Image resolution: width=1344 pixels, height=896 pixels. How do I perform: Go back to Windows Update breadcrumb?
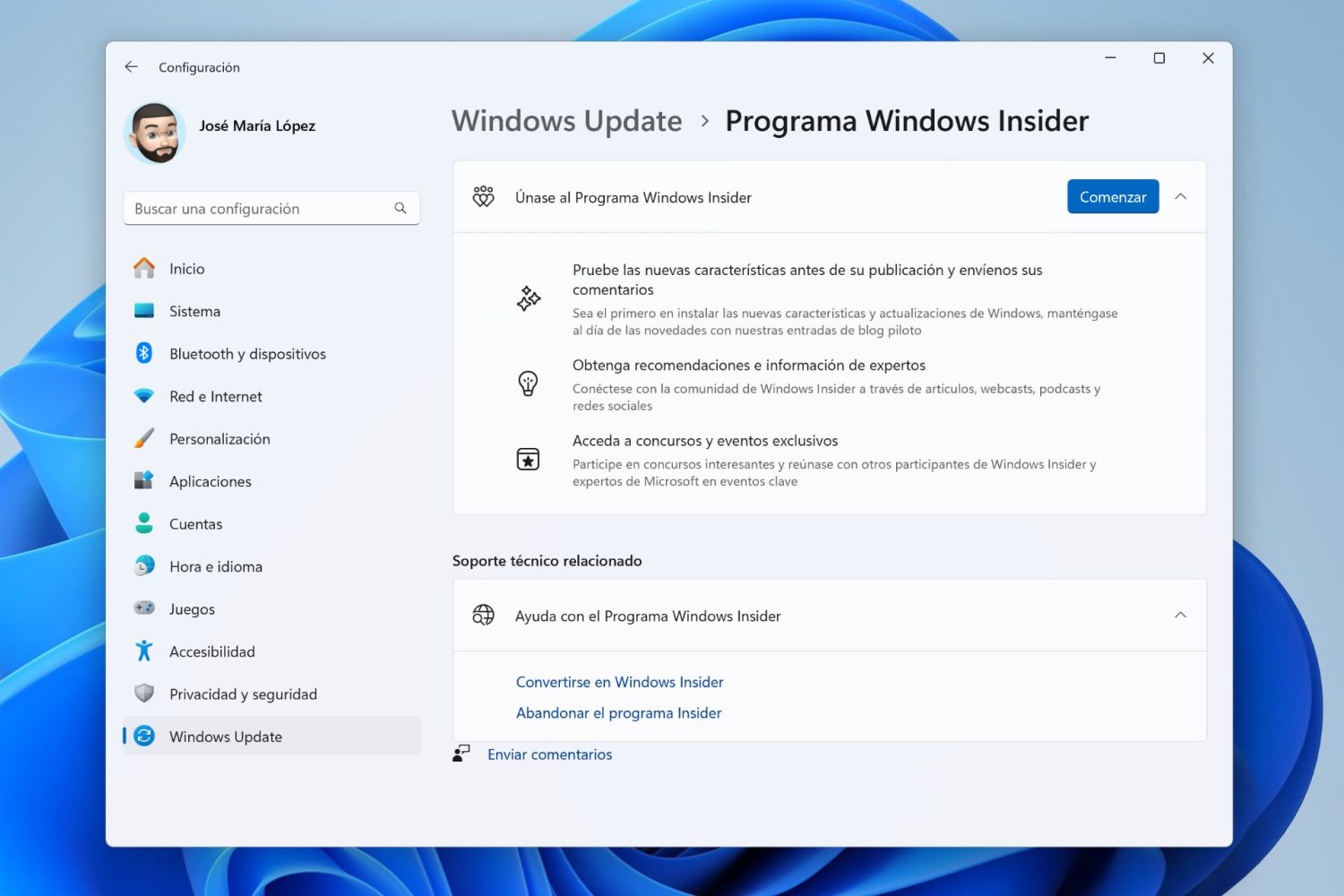567,121
